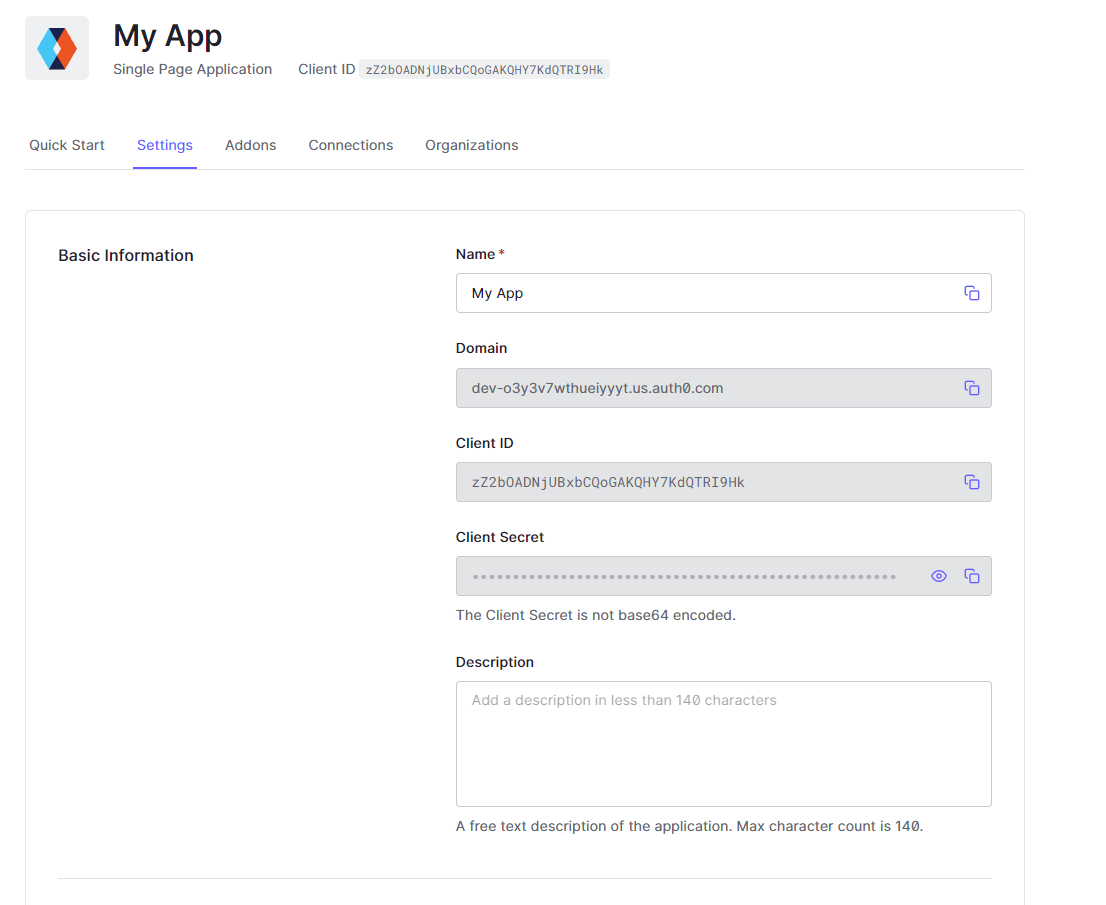Copy the Client Secret value

971,575
